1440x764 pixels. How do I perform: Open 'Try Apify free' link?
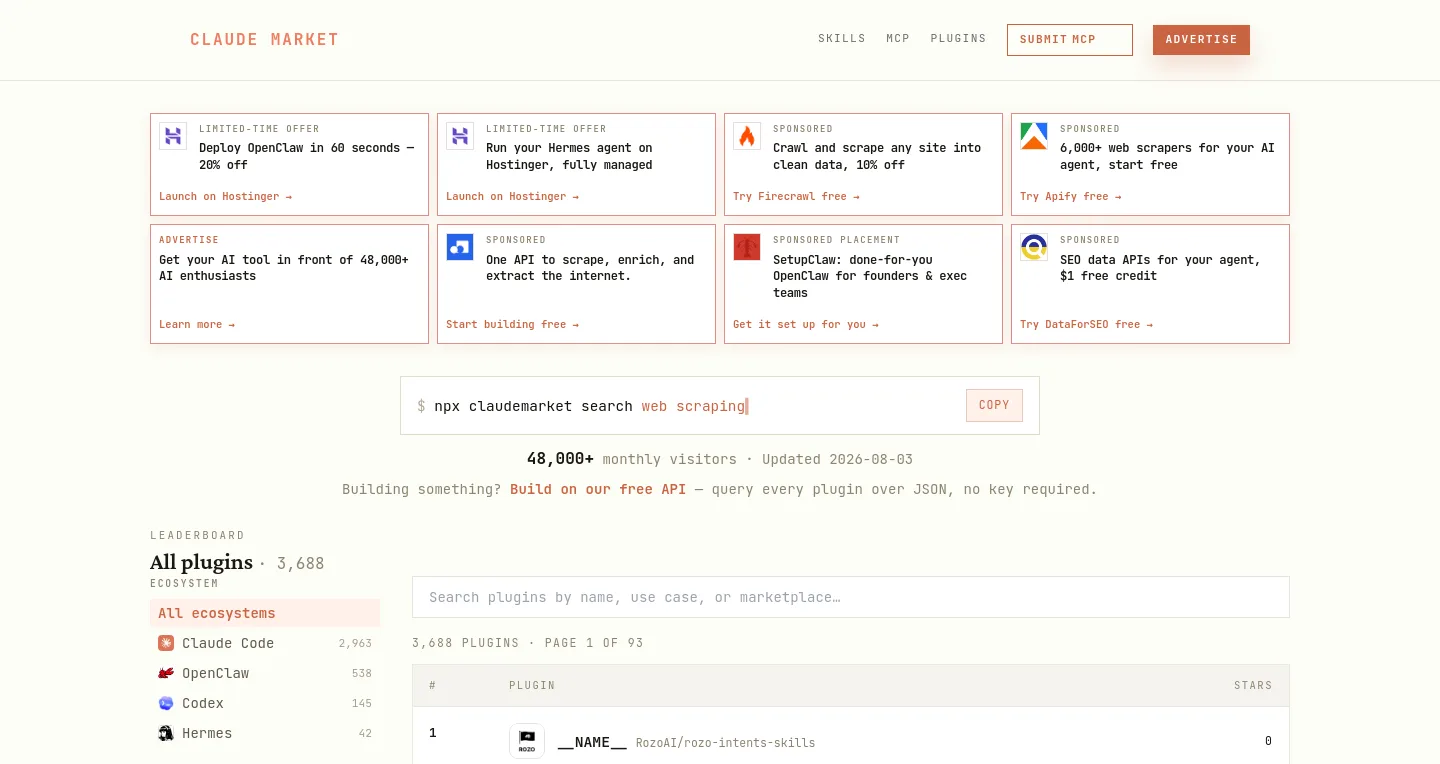tap(1070, 196)
